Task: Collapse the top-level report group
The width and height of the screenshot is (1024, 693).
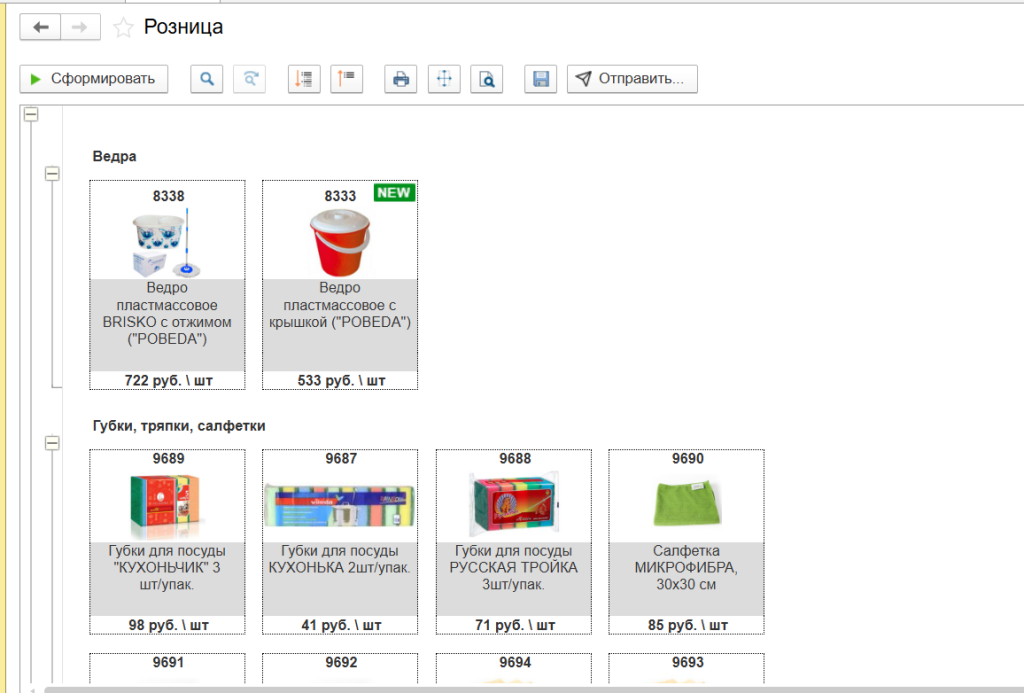Action: point(31,116)
